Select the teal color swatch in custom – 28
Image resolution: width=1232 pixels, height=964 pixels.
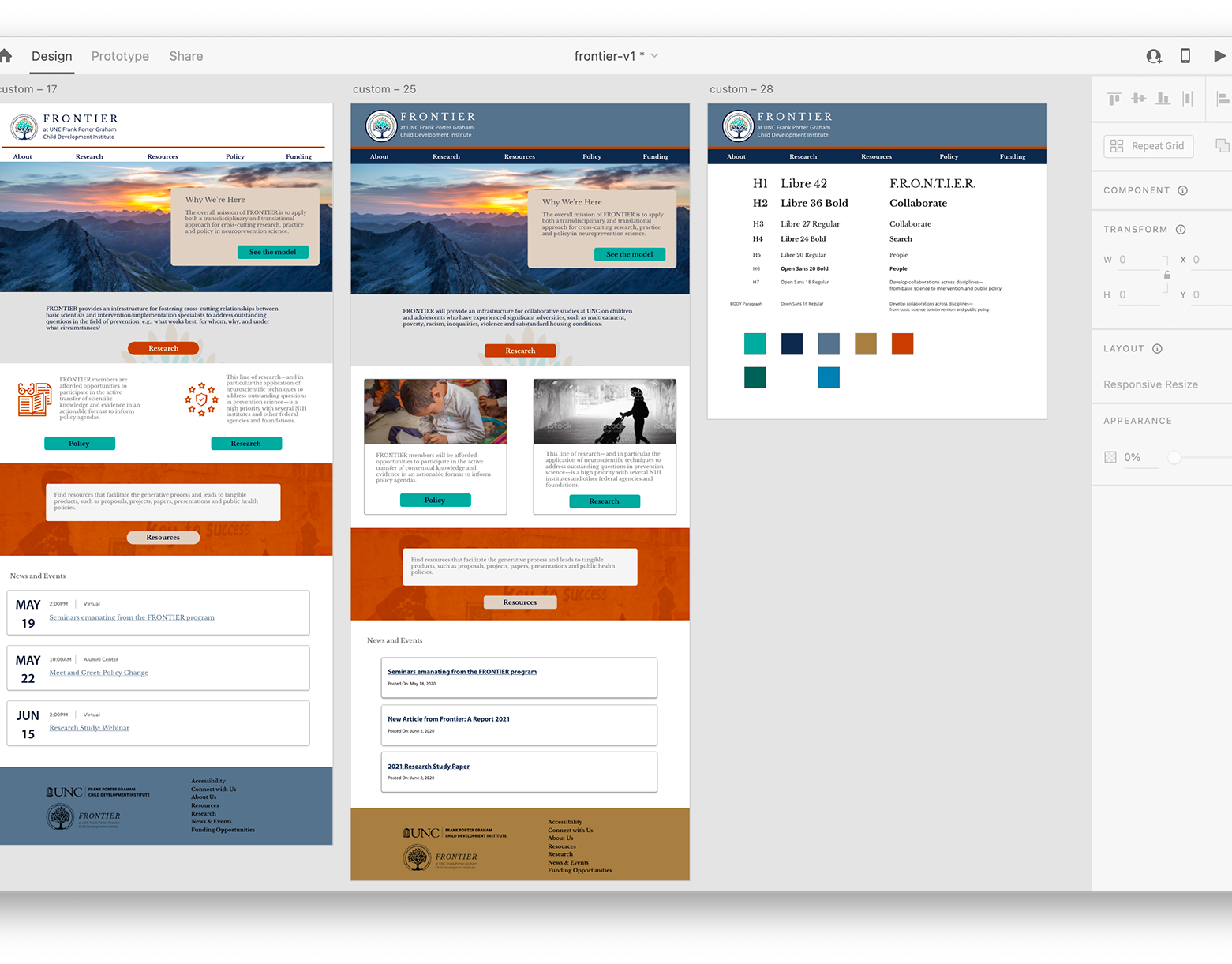[x=755, y=344]
